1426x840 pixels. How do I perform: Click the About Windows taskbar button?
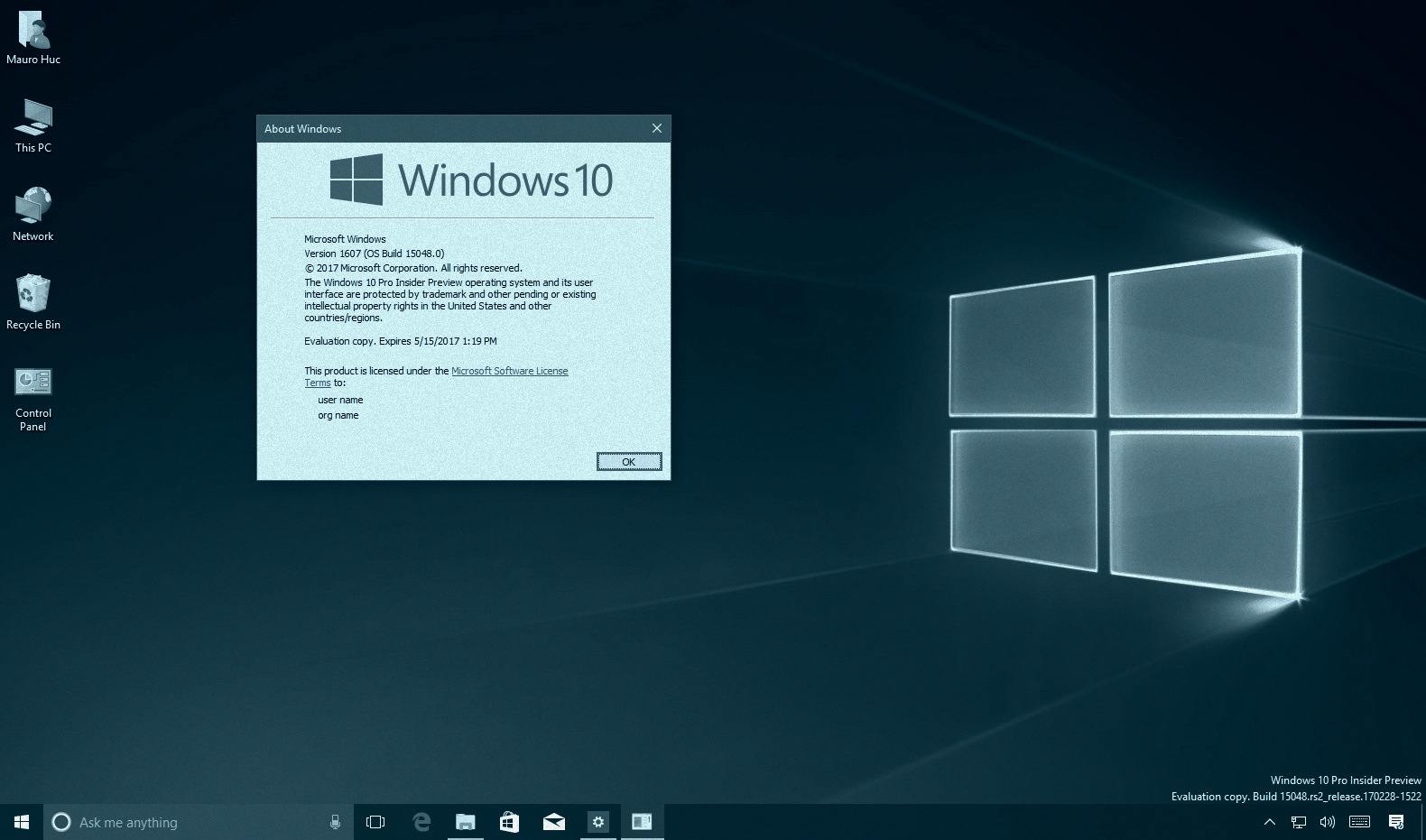pos(642,822)
